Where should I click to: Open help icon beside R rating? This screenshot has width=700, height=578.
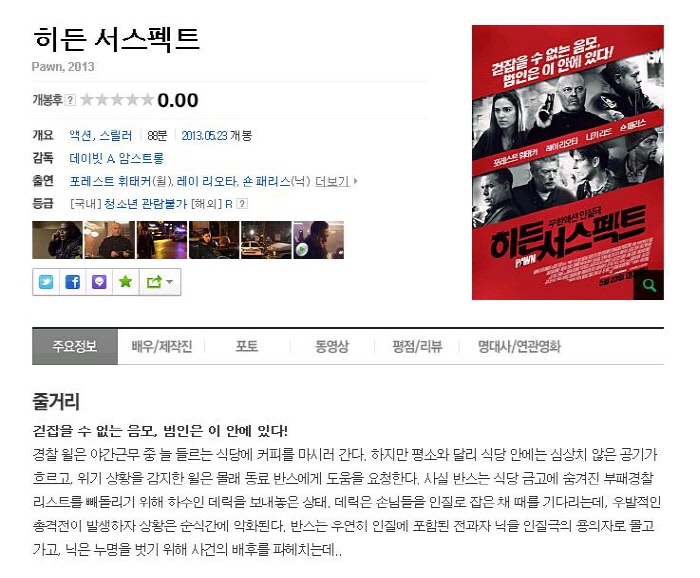pyautogui.click(x=242, y=204)
